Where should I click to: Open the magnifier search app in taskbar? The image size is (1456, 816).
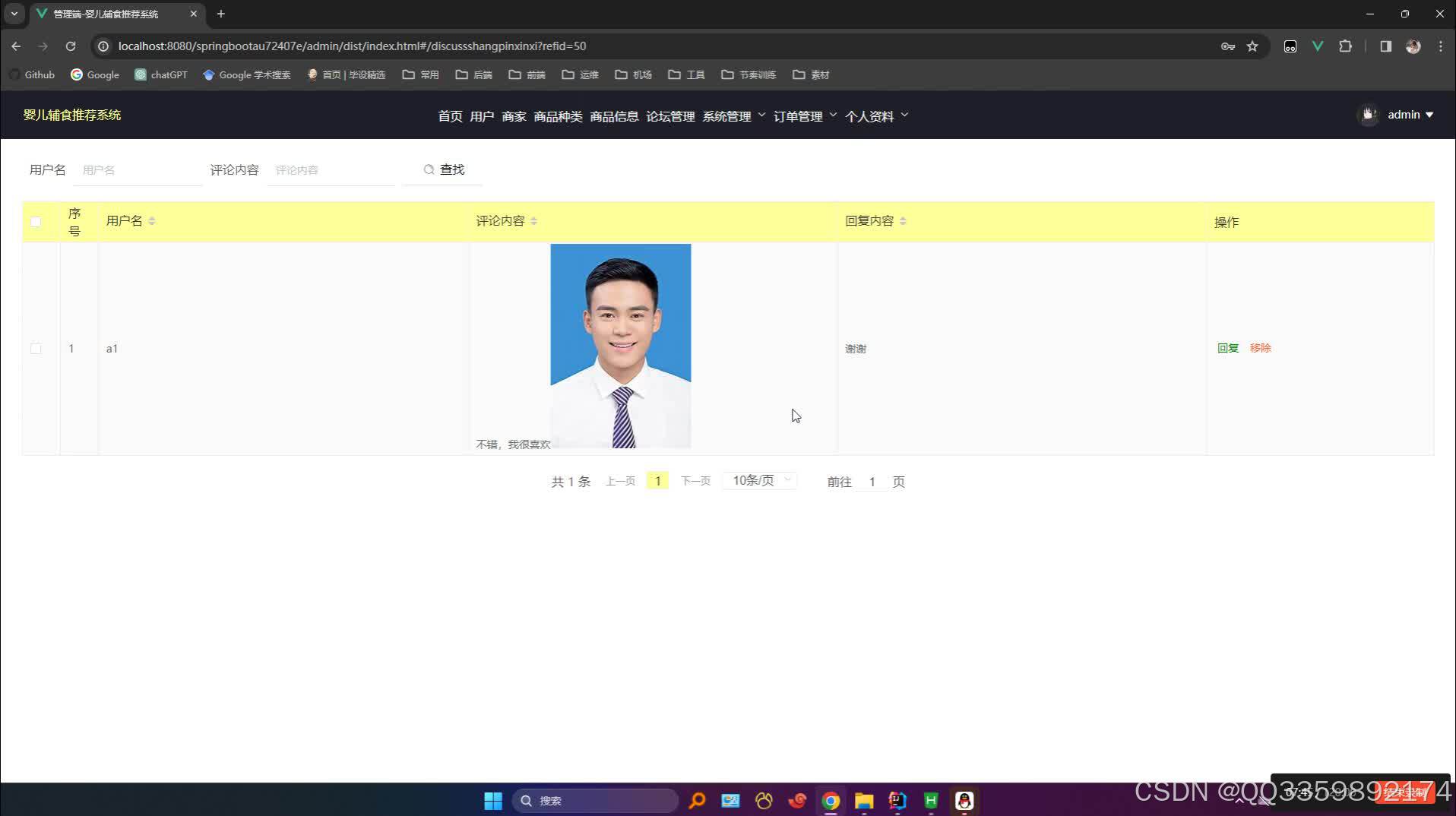click(697, 801)
